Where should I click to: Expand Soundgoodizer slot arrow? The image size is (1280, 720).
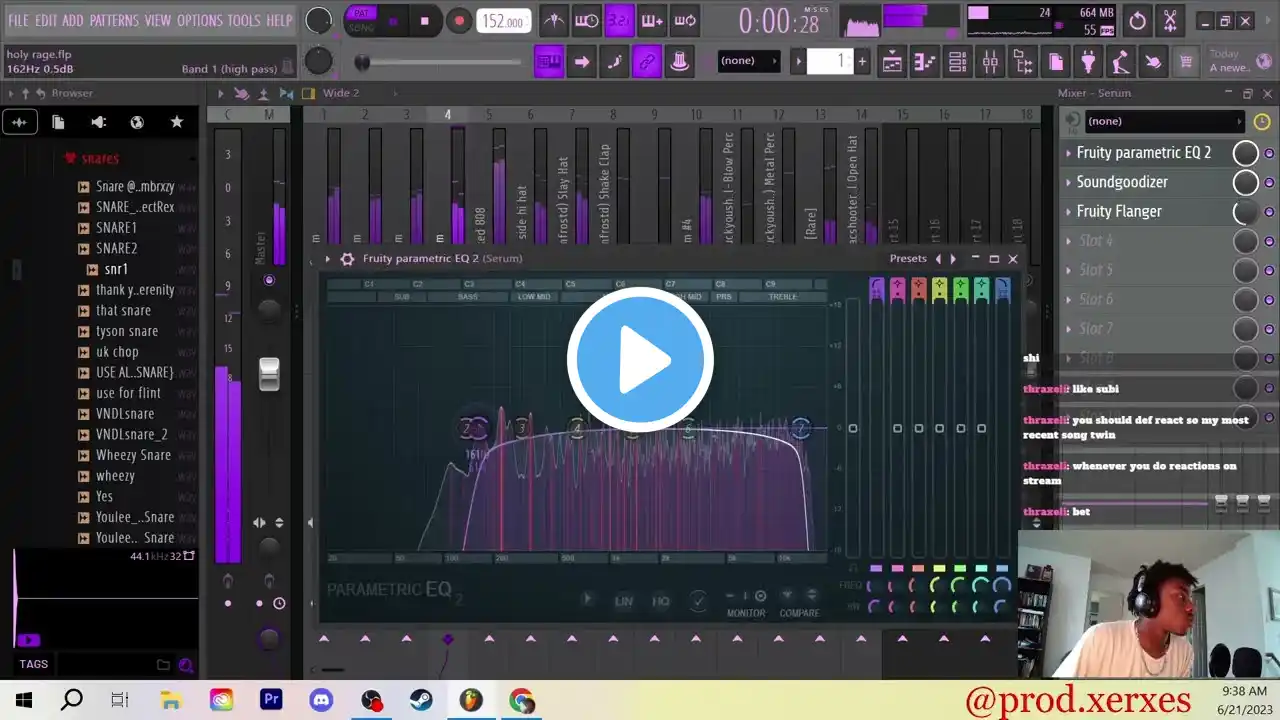pos(1068,182)
